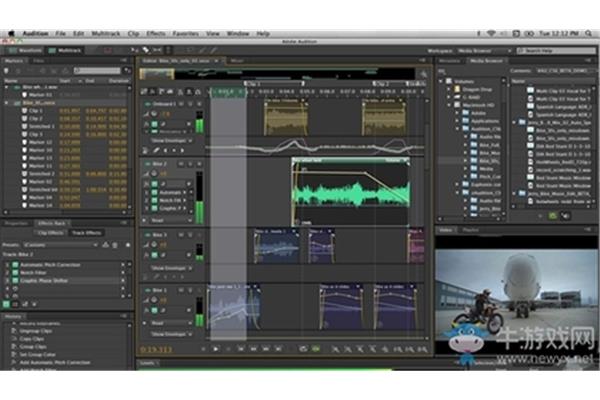600x400 pixels.
Task: Switch to the Mixer tab
Action: click(237, 60)
